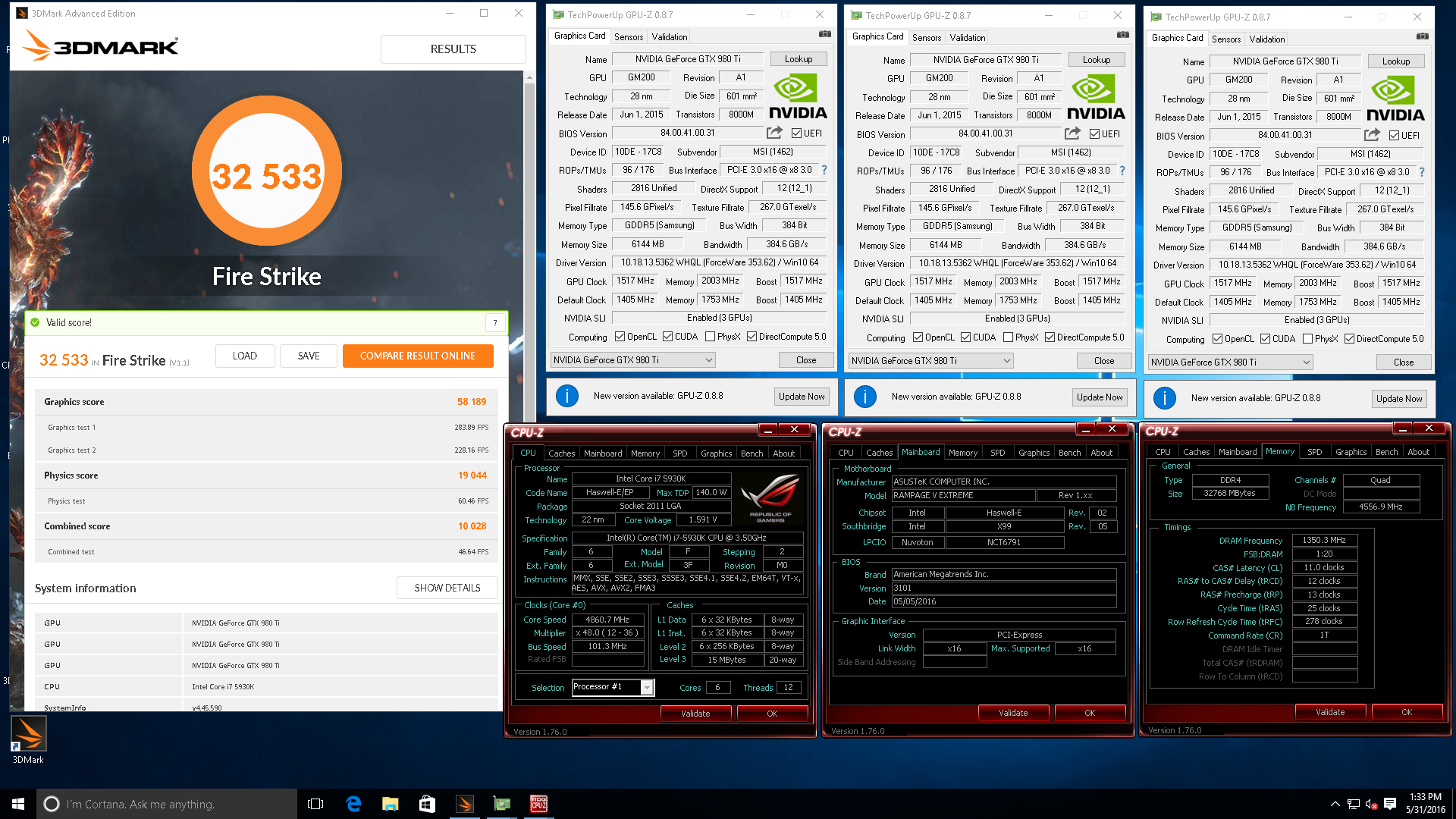Click Physics score 19 044 value
The width and height of the screenshot is (1456, 819).
[472, 475]
